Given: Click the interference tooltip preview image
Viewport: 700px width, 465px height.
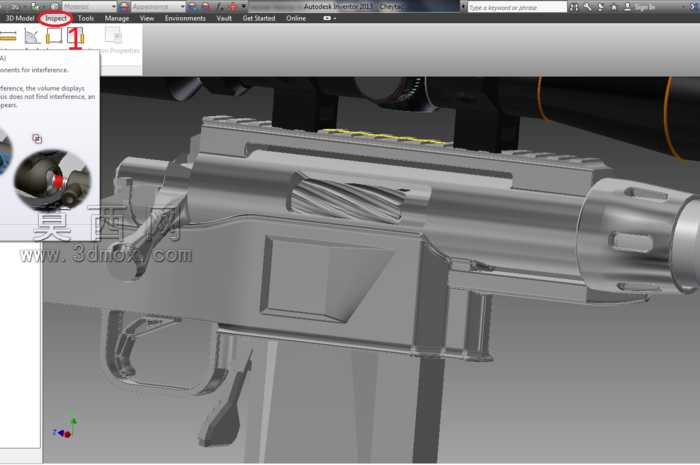Looking at the screenshot, I should pos(53,180).
